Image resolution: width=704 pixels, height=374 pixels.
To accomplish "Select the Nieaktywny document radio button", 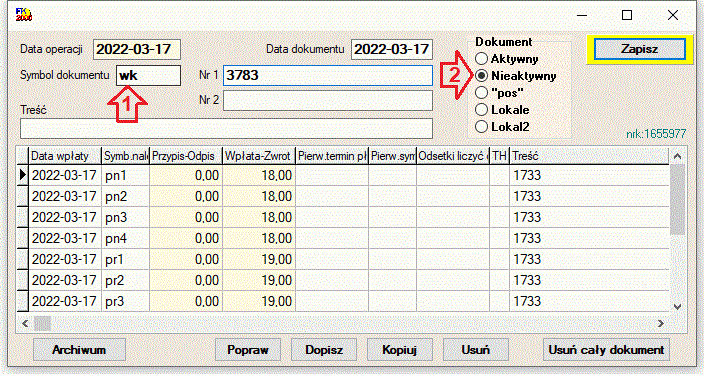I will [x=481, y=75].
